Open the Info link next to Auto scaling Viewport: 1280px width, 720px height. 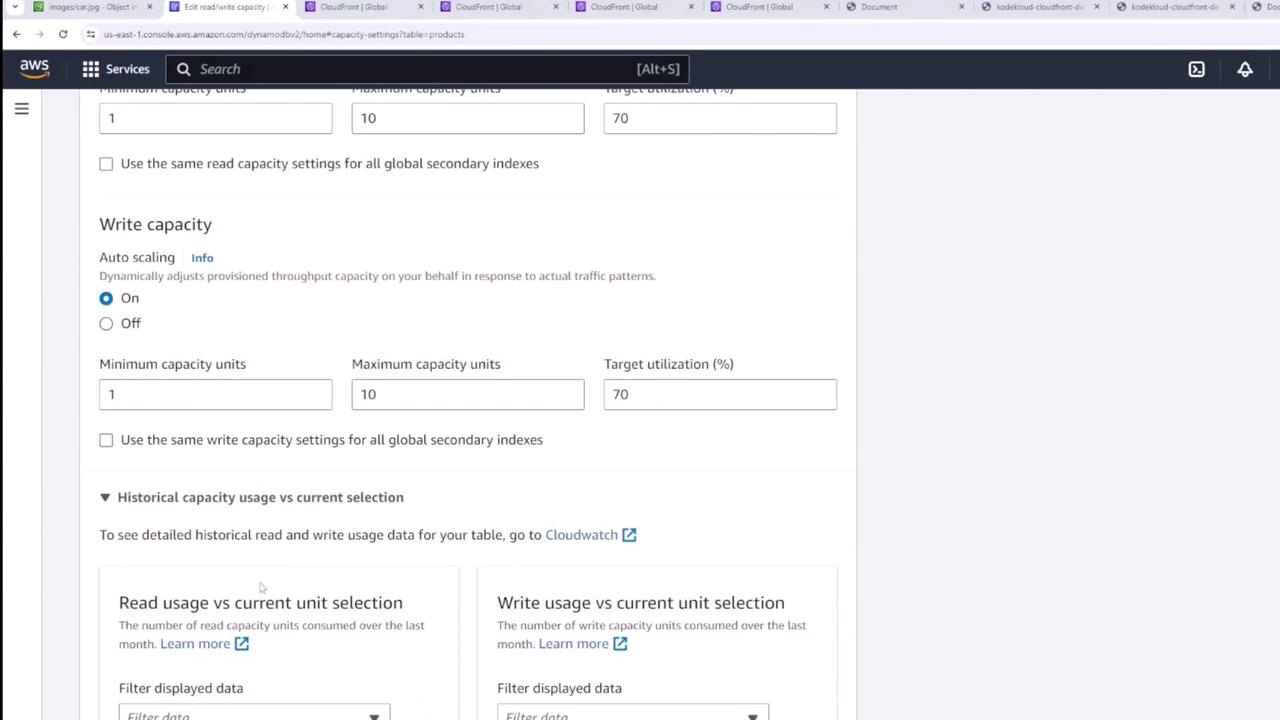coord(202,258)
